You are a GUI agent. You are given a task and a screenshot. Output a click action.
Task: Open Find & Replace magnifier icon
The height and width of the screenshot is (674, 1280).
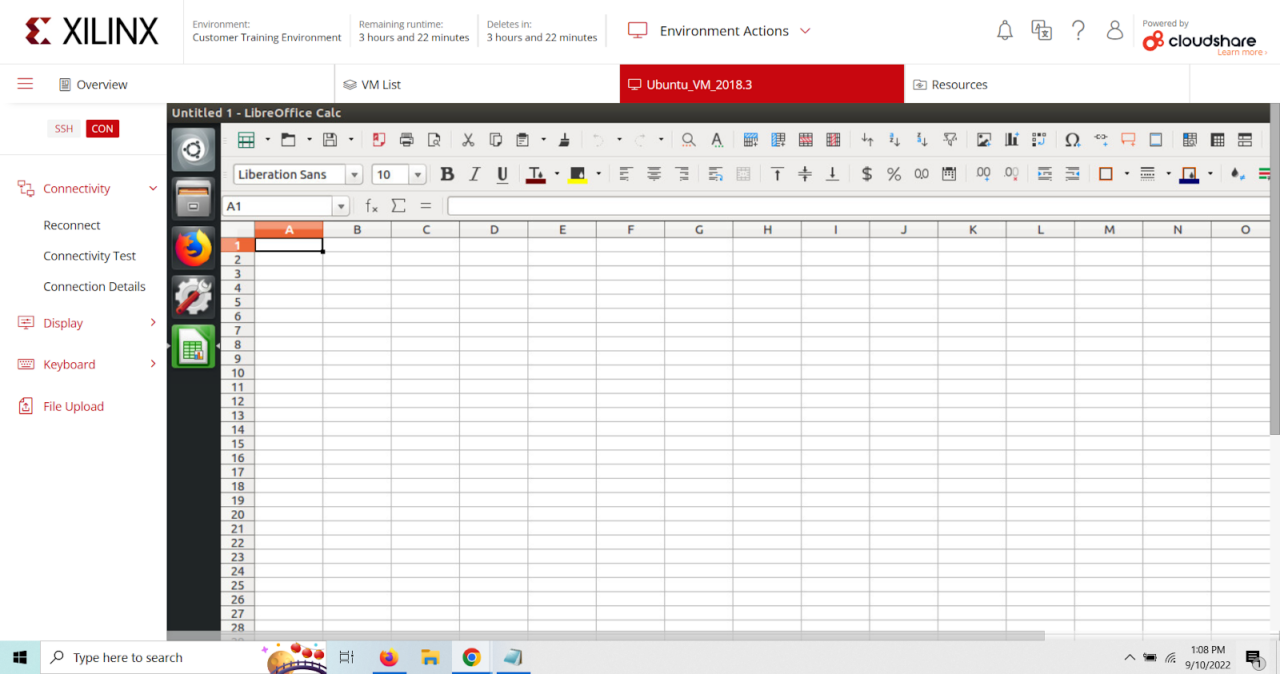(x=689, y=140)
